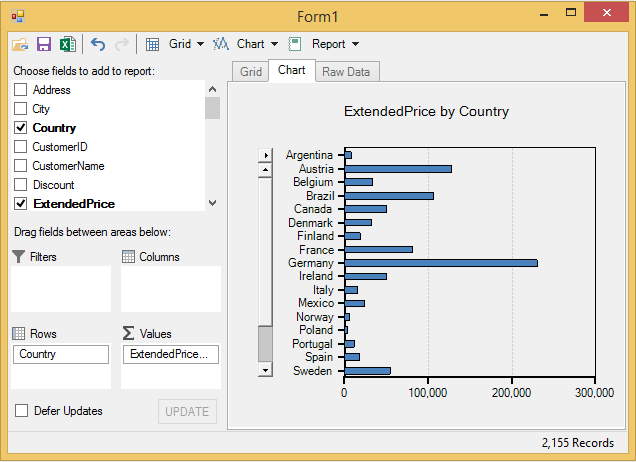Select the ExtendedPrice item in Values area
This screenshot has width=636, height=462.
[170, 354]
